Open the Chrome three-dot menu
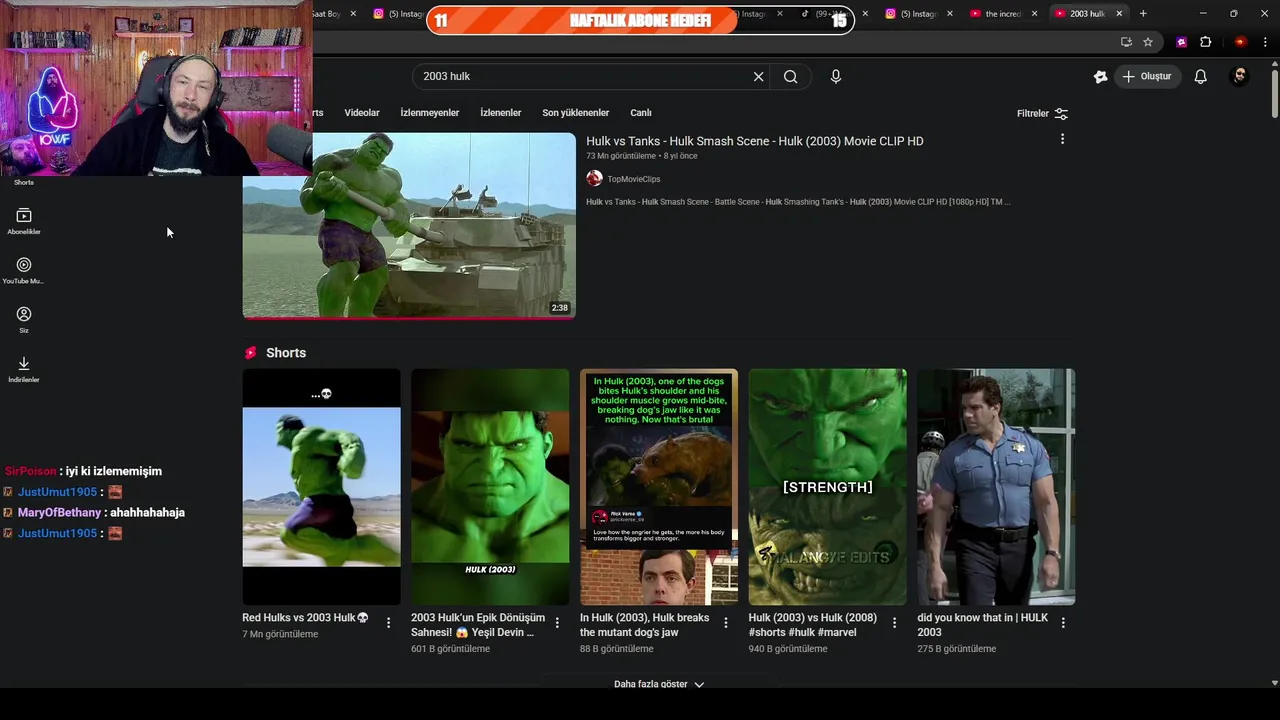This screenshot has height=720, width=1280. (1265, 42)
